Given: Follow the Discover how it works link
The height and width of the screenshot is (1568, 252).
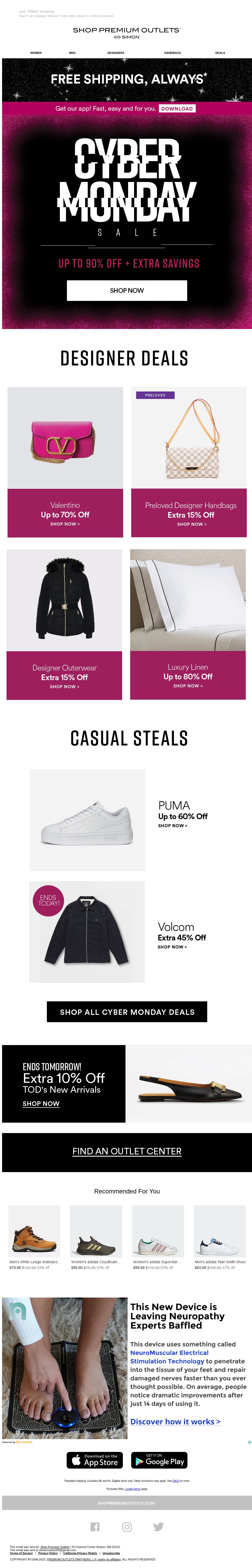Looking at the screenshot, I should tap(175, 1421).
